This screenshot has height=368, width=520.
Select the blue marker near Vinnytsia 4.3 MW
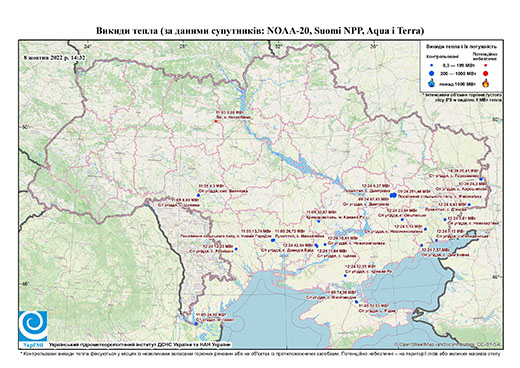tap(198, 195)
